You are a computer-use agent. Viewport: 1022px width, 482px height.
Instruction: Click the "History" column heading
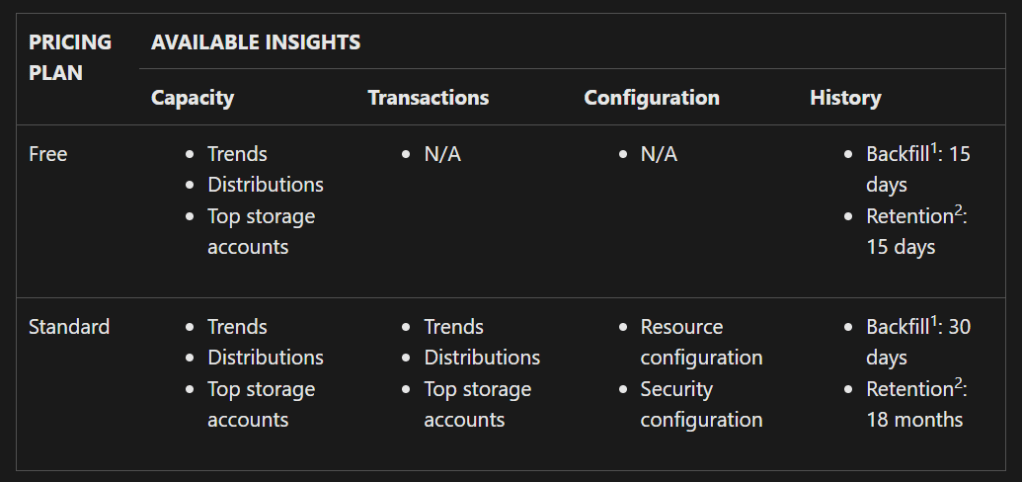pyautogui.click(x=845, y=98)
